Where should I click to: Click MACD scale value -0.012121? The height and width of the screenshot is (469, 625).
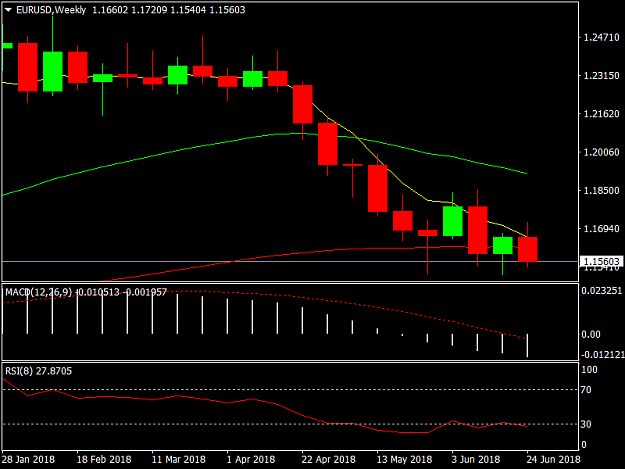[x=602, y=354]
